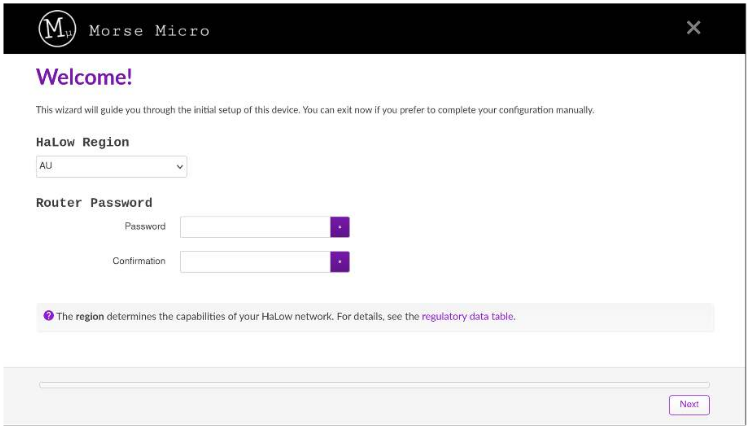
Task: Reveal the Password field contents
Action: point(340,227)
